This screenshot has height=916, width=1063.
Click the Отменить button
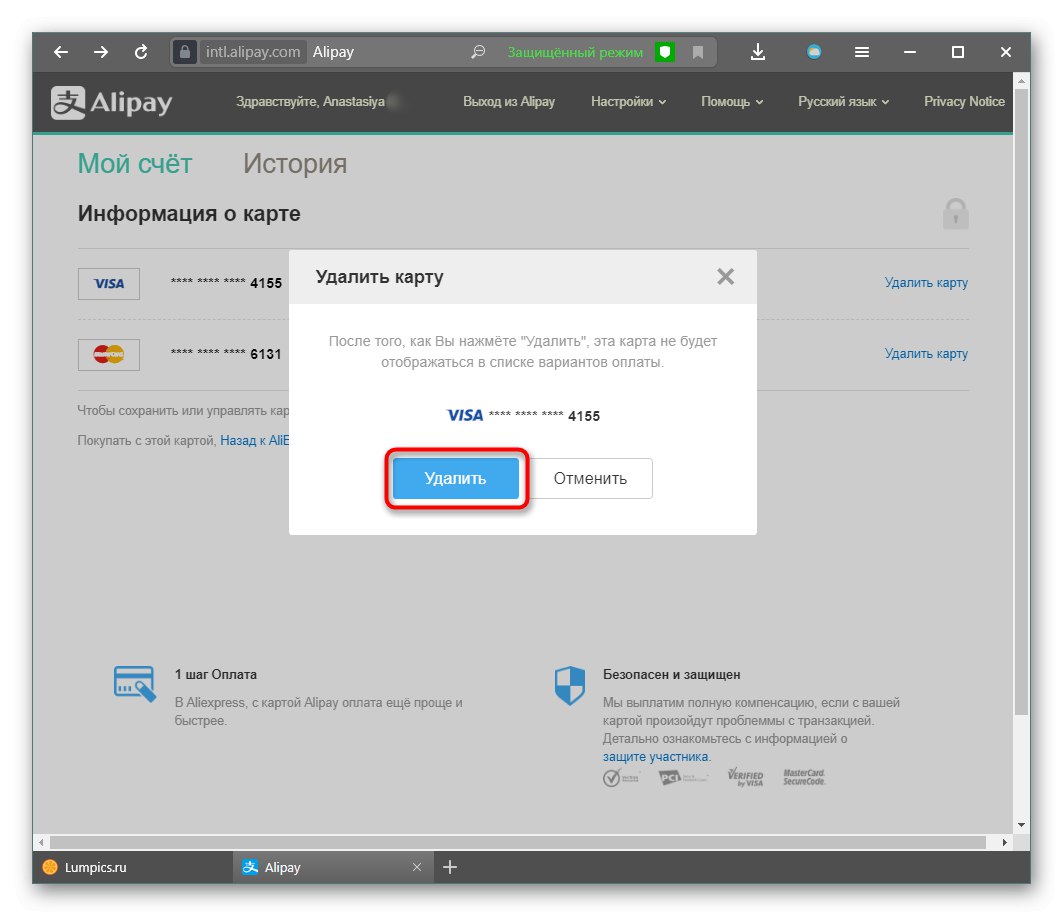(x=590, y=479)
